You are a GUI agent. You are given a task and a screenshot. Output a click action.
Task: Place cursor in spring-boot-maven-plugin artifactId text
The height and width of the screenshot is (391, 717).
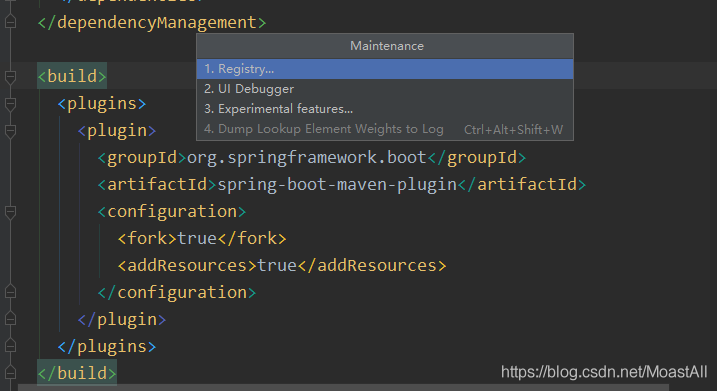337,184
